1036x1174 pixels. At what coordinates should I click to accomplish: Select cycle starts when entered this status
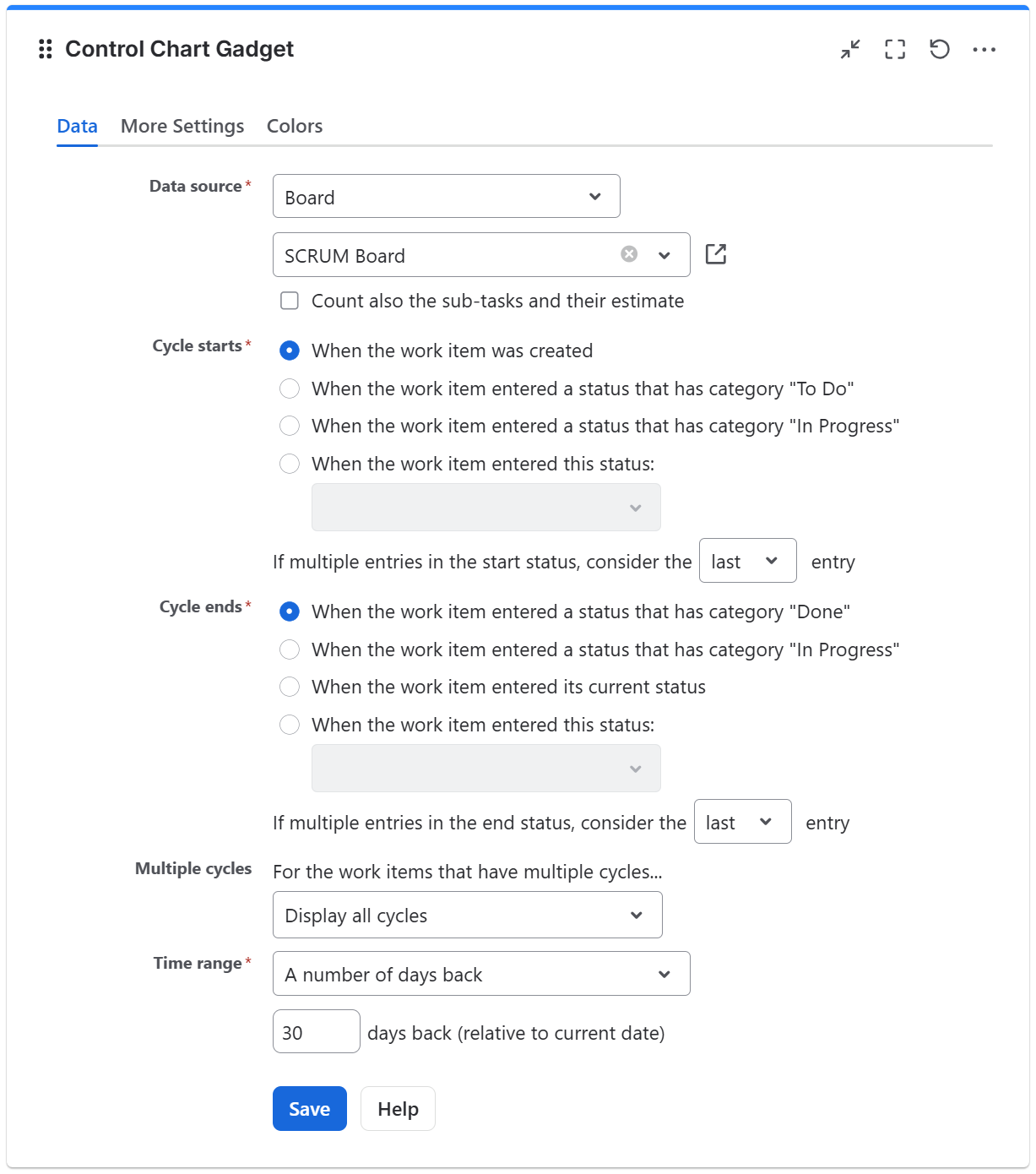[x=290, y=464]
